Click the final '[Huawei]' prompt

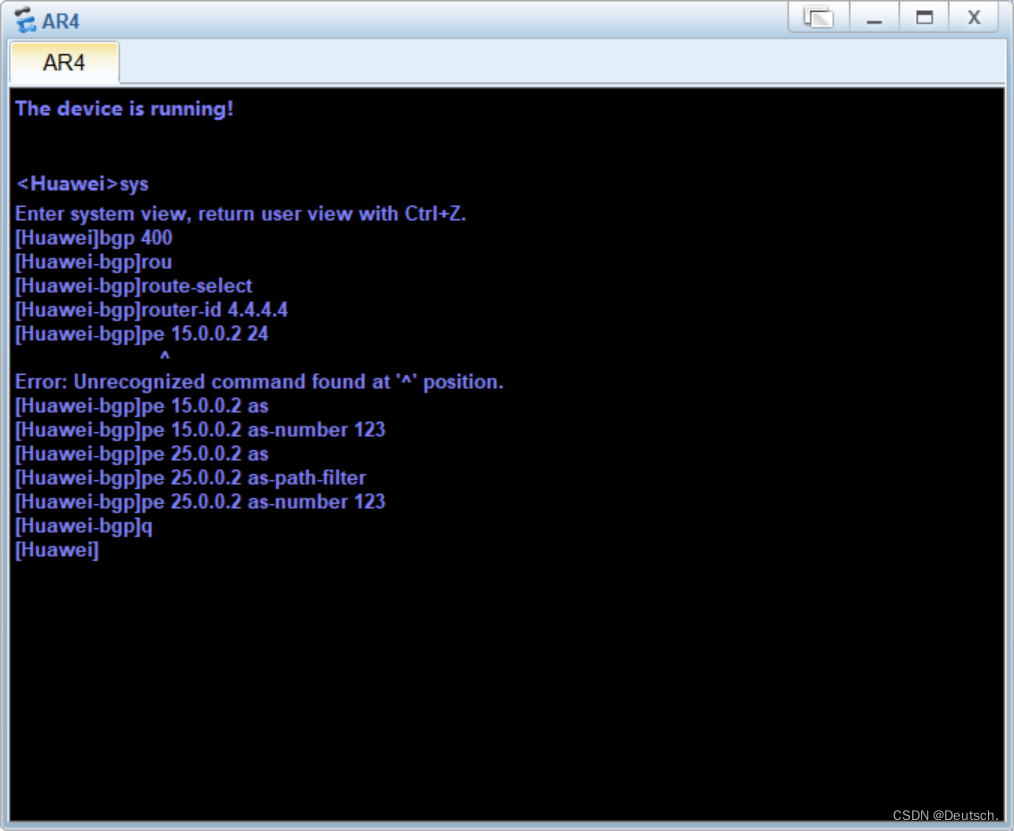tap(57, 550)
